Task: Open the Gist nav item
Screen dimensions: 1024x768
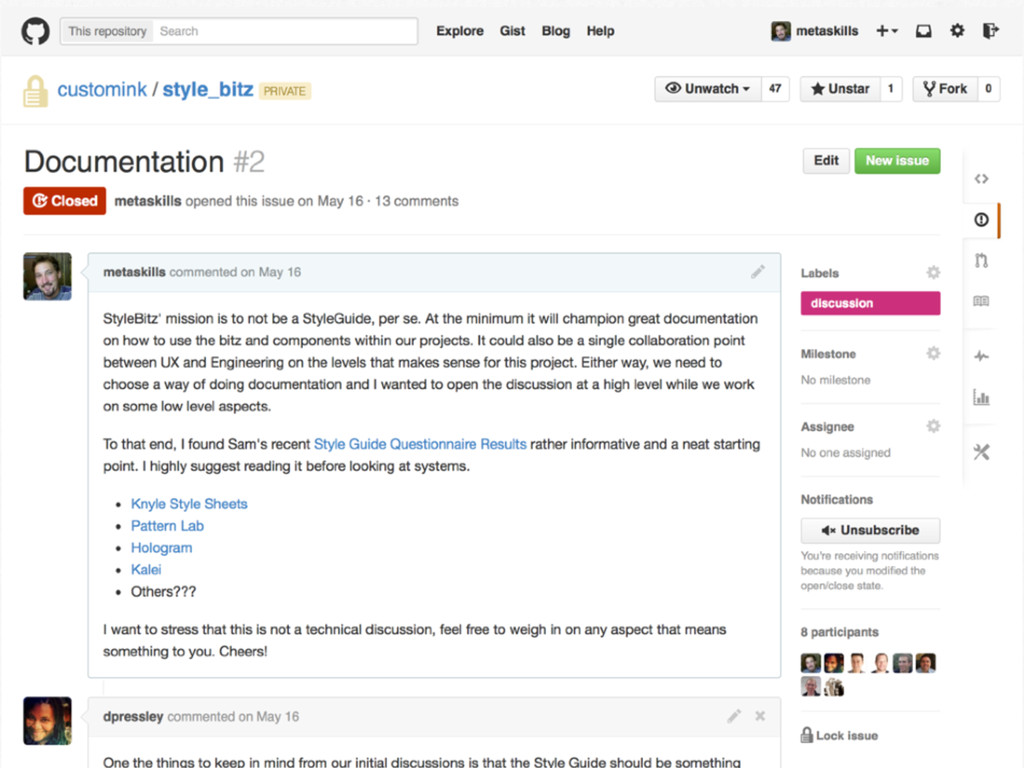Action: pyautogui.click(x=513, y=31)
